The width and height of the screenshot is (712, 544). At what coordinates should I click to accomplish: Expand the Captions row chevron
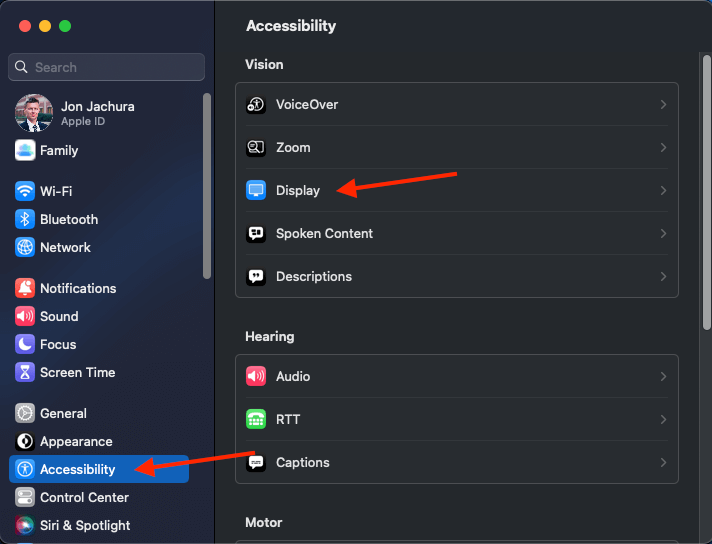pos(663,463)
